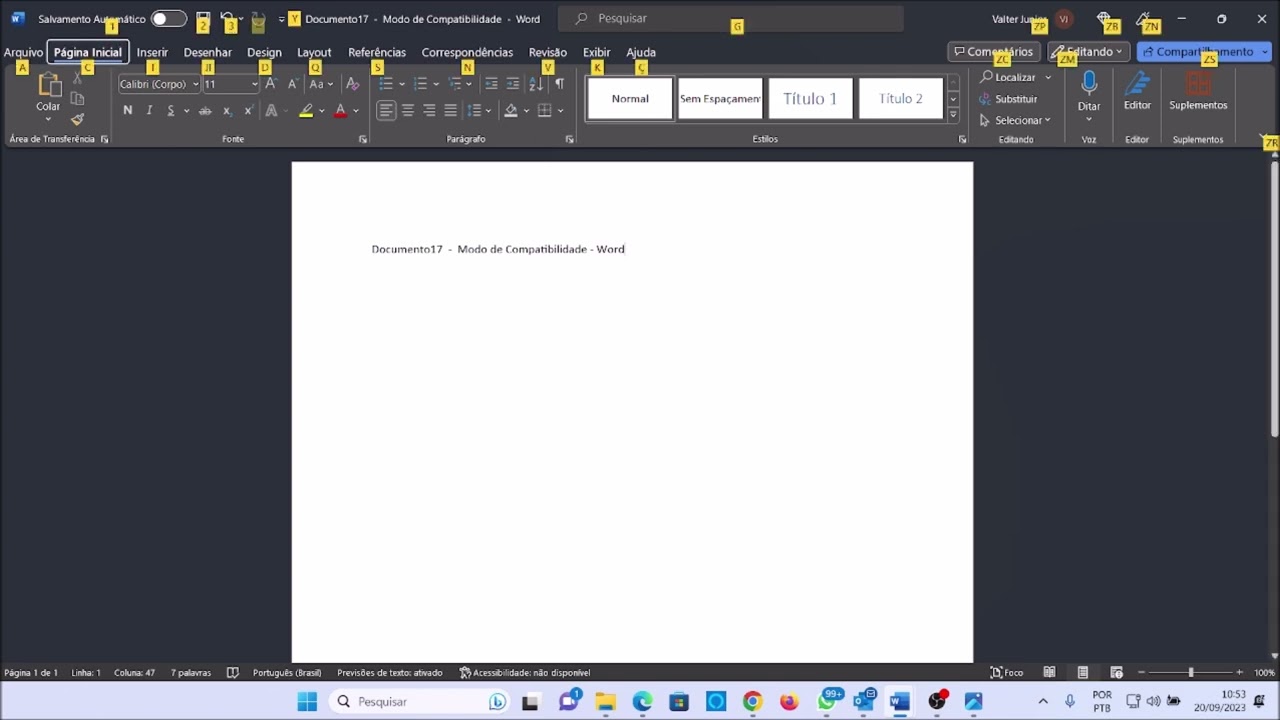This screenshot has height=720, width=1280.
Task: Select the Format Painter brush
Action: point(77,119)
